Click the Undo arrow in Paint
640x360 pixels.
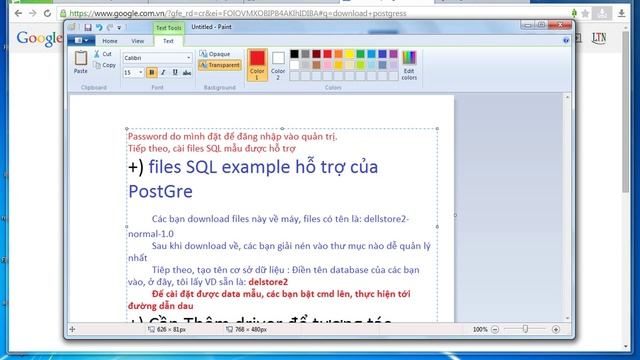click(x=99, y=27)
